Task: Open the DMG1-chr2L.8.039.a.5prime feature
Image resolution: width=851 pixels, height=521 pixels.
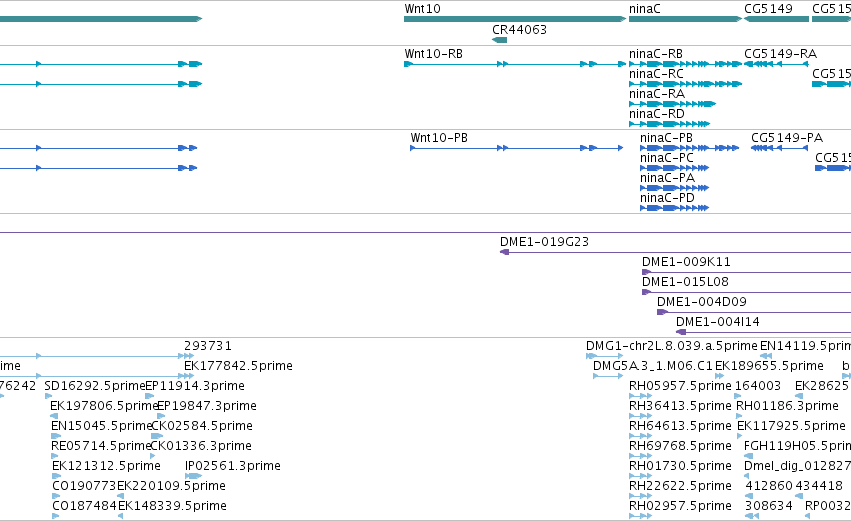Action: pos(671,346)
